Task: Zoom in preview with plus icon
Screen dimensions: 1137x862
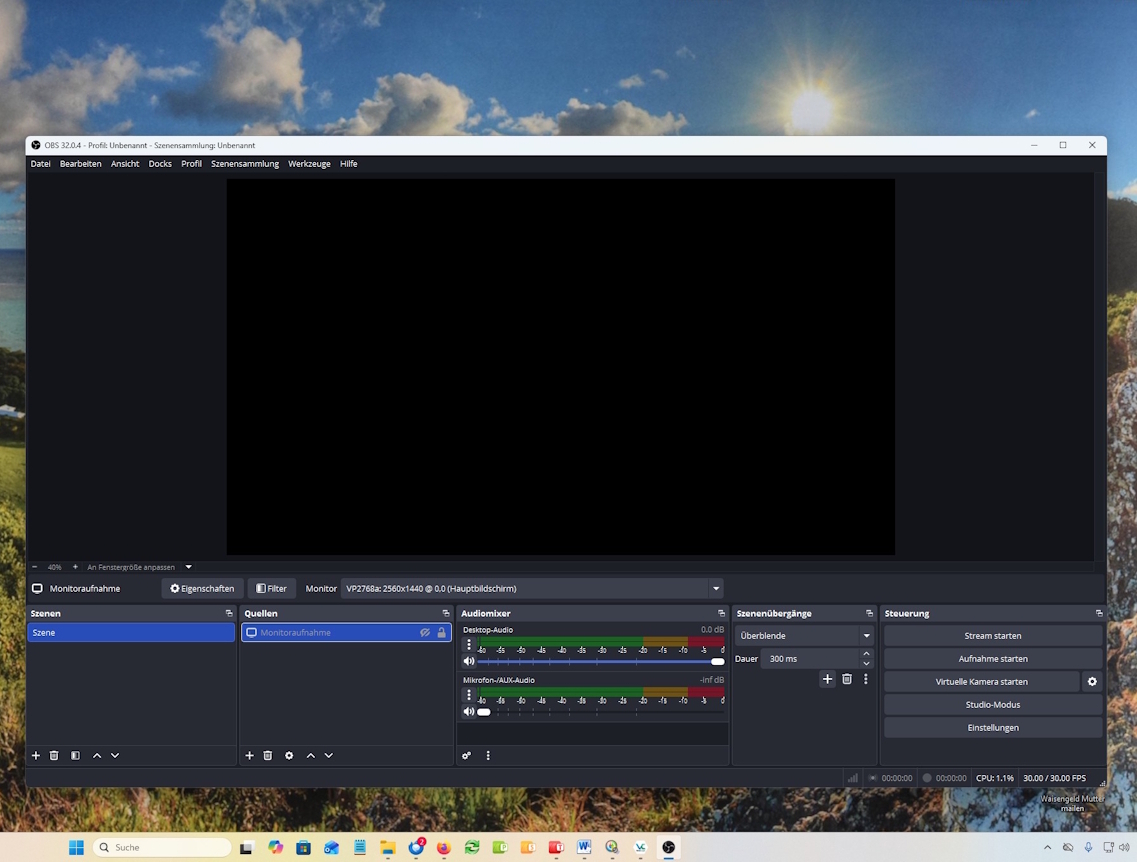Action: click(75, 567)
